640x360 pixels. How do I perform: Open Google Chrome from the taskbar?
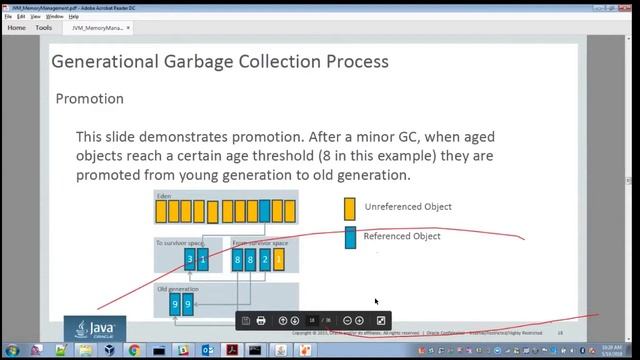[134, 350]
